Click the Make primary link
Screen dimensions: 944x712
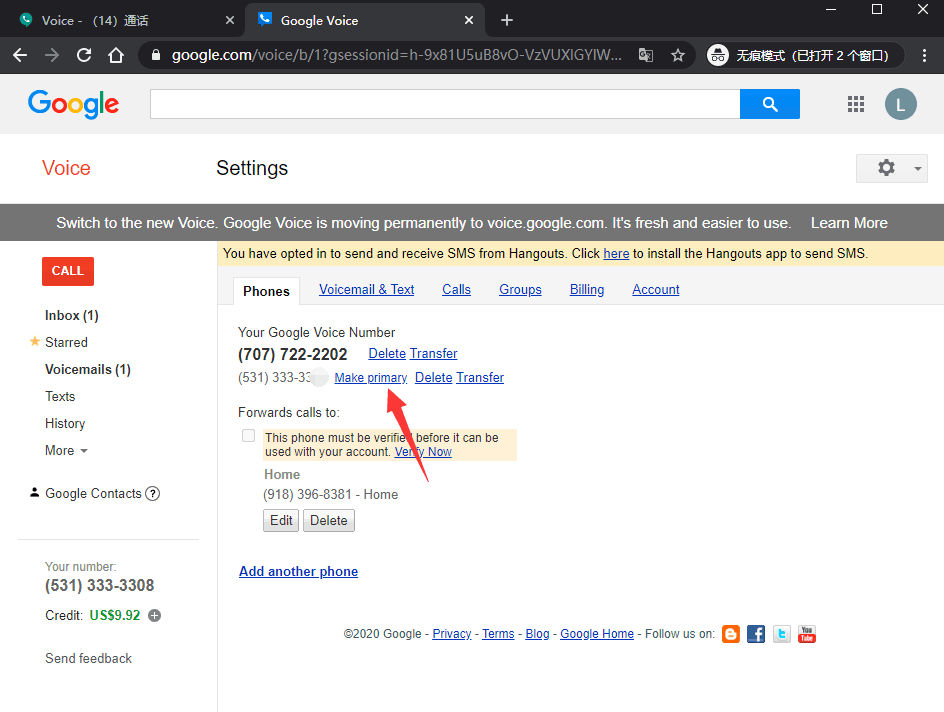(370, 378)
